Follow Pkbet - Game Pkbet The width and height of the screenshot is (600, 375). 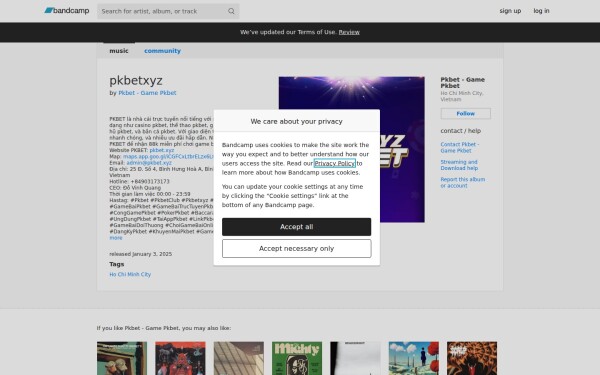click(465, 114)
